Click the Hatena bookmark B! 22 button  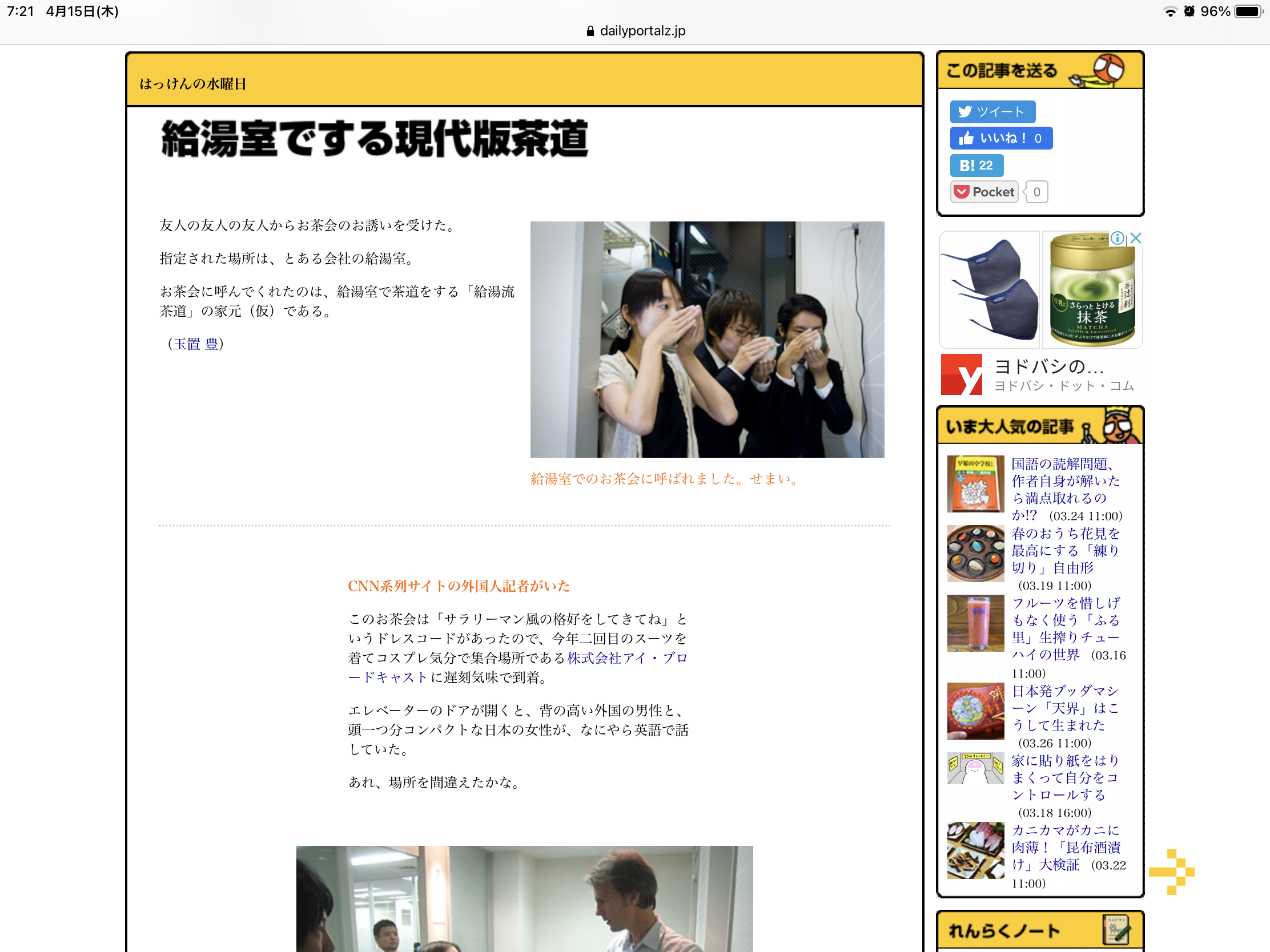coord(976,166)
